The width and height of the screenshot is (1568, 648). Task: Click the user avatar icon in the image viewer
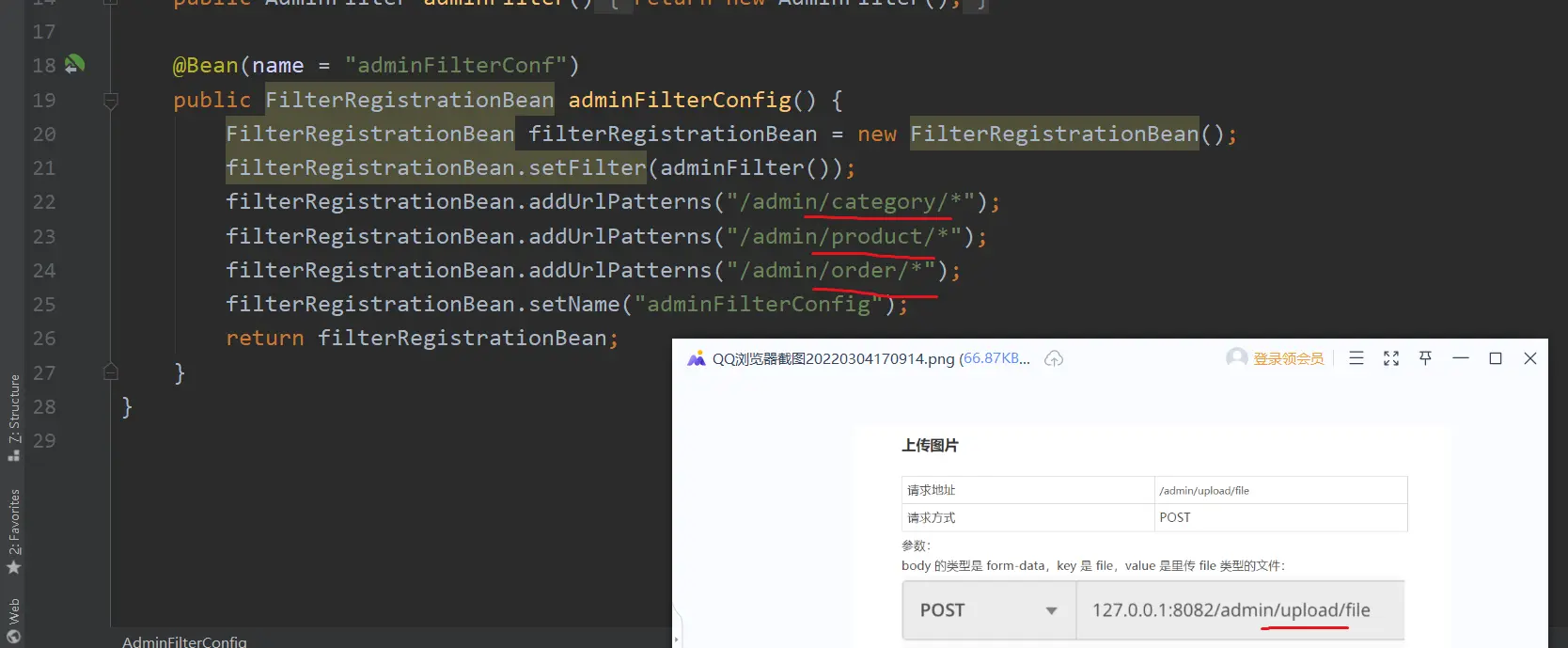click(x=1237, y=357)
